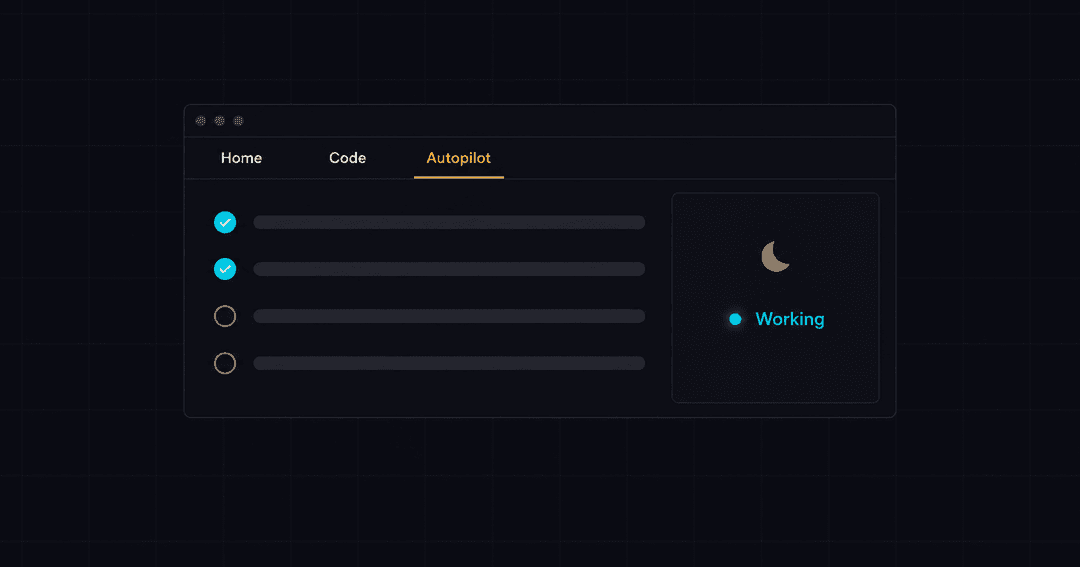Click the cyan status dot beside Working
The width and height of the screenshot is (1080, 567).
[x=735, y=319]
